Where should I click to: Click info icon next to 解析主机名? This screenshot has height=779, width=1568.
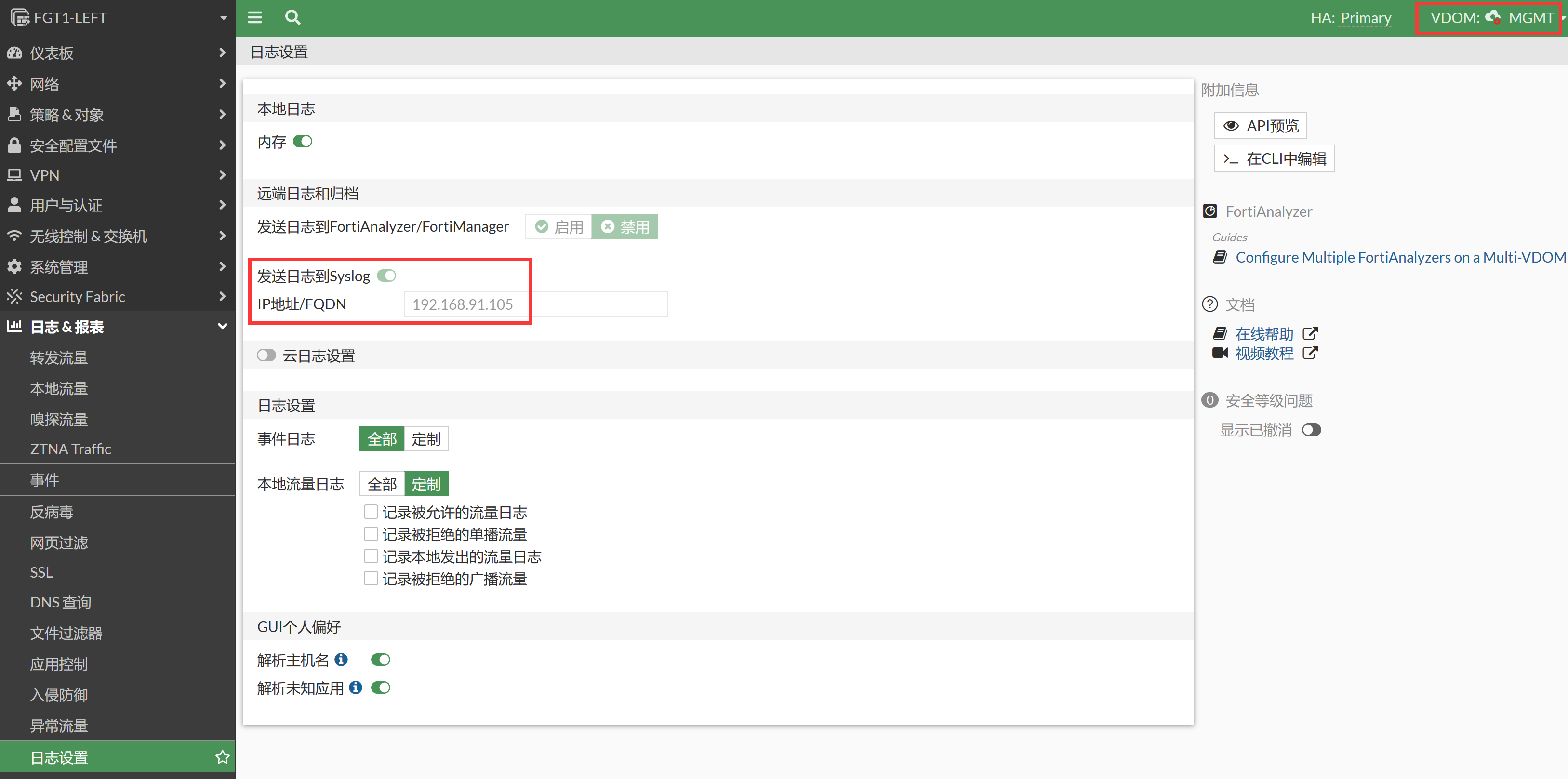[x=342, y=659]
